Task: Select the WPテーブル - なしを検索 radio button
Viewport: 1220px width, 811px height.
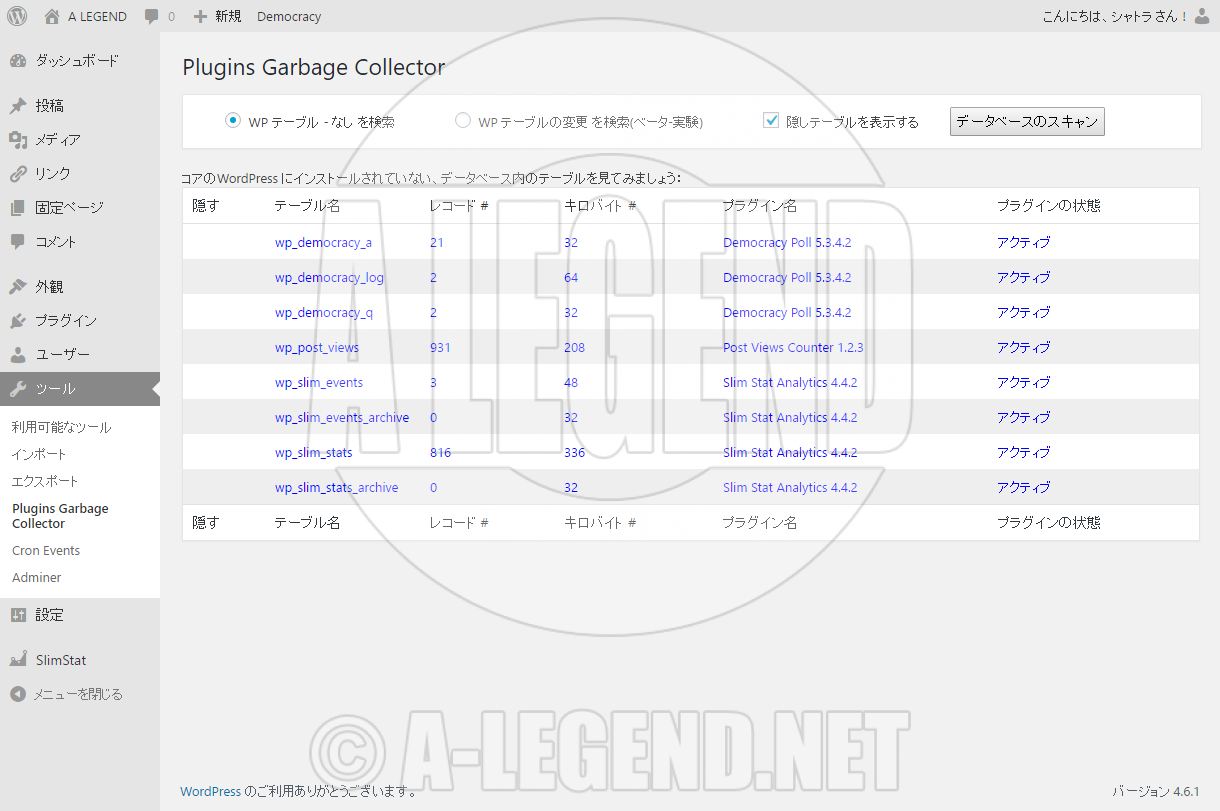Action: coord(233,120)
